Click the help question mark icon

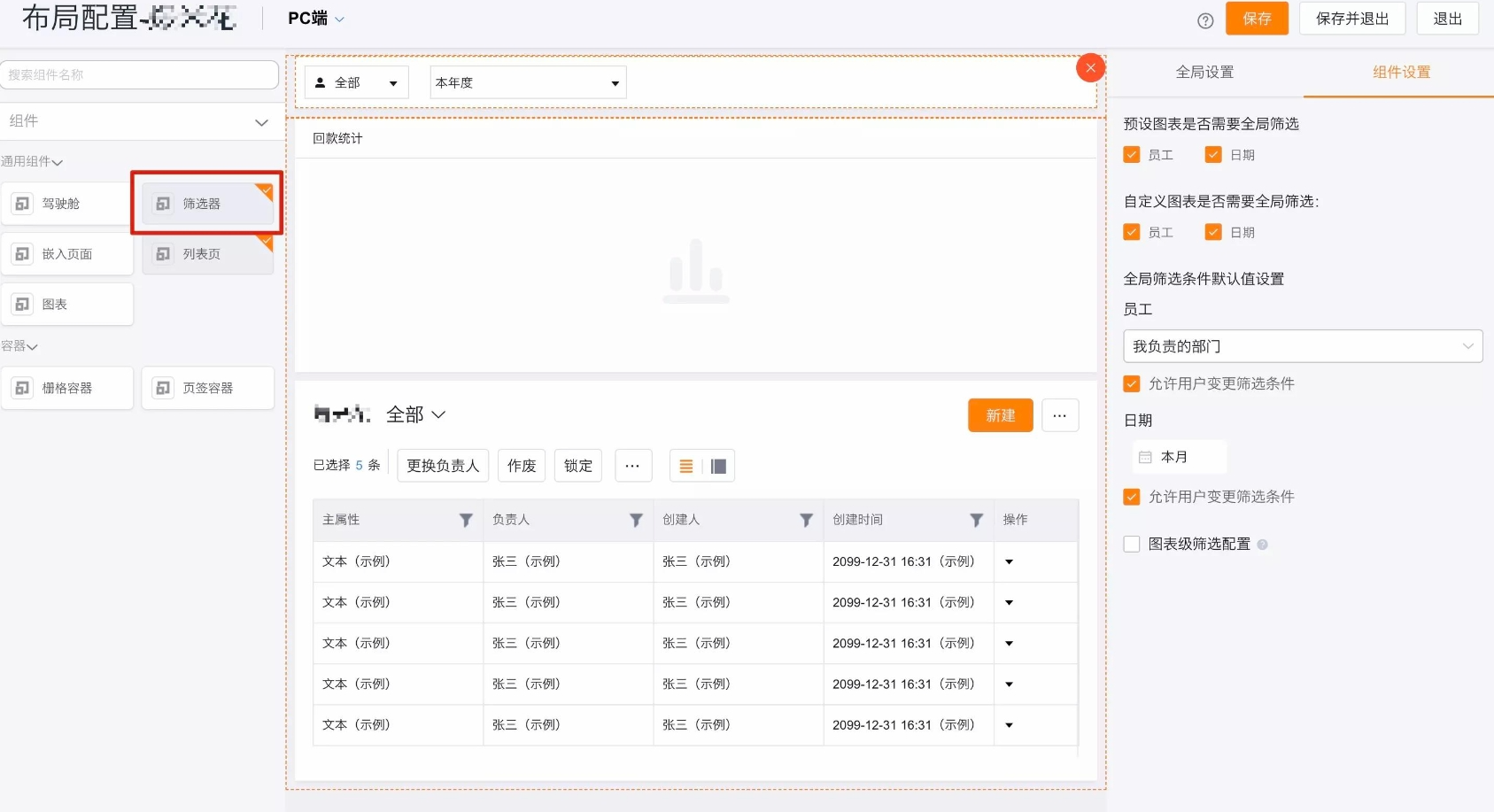(x=1205, y=20)
